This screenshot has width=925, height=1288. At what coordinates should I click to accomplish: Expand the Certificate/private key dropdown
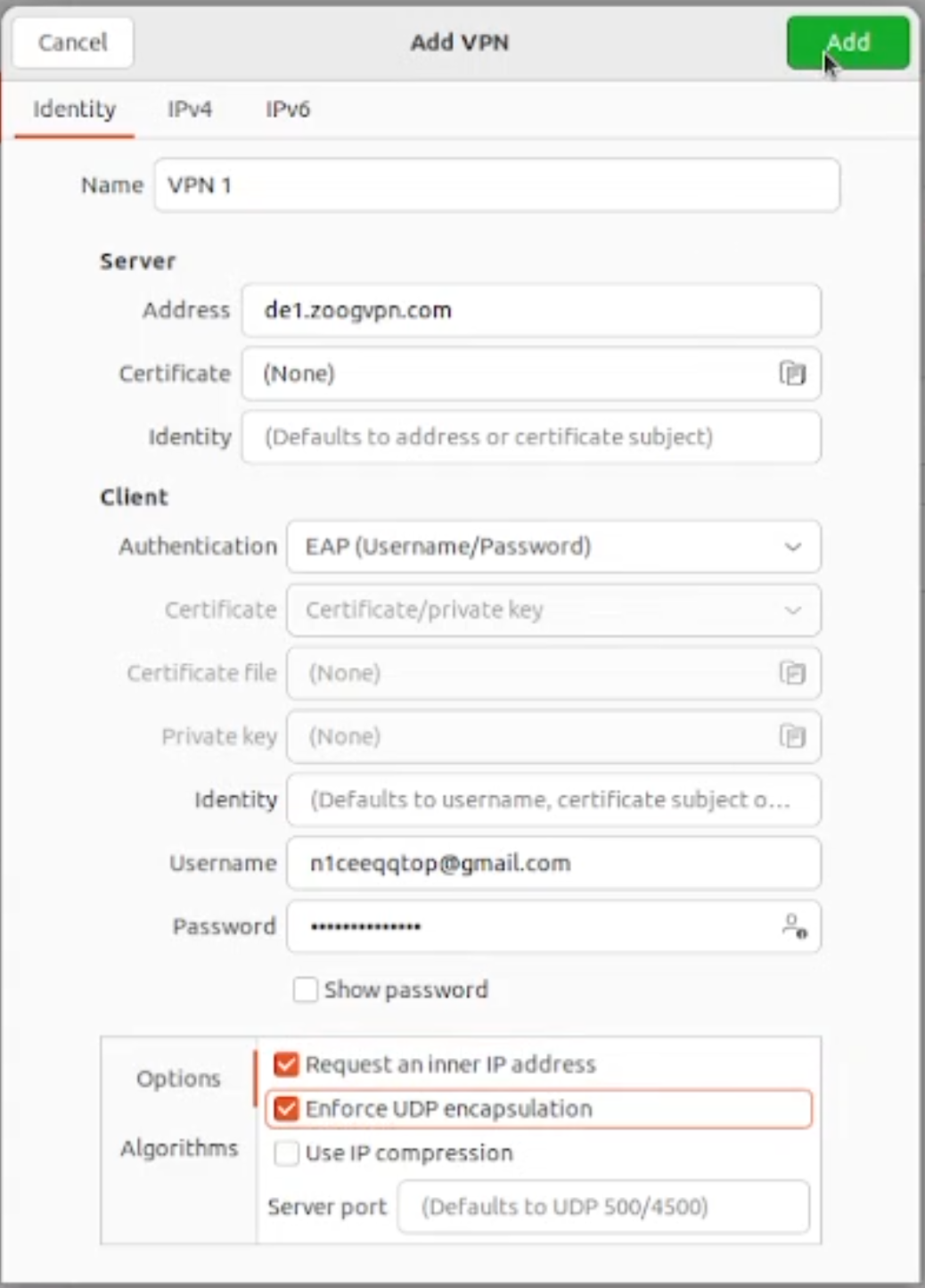click(553, 610)
